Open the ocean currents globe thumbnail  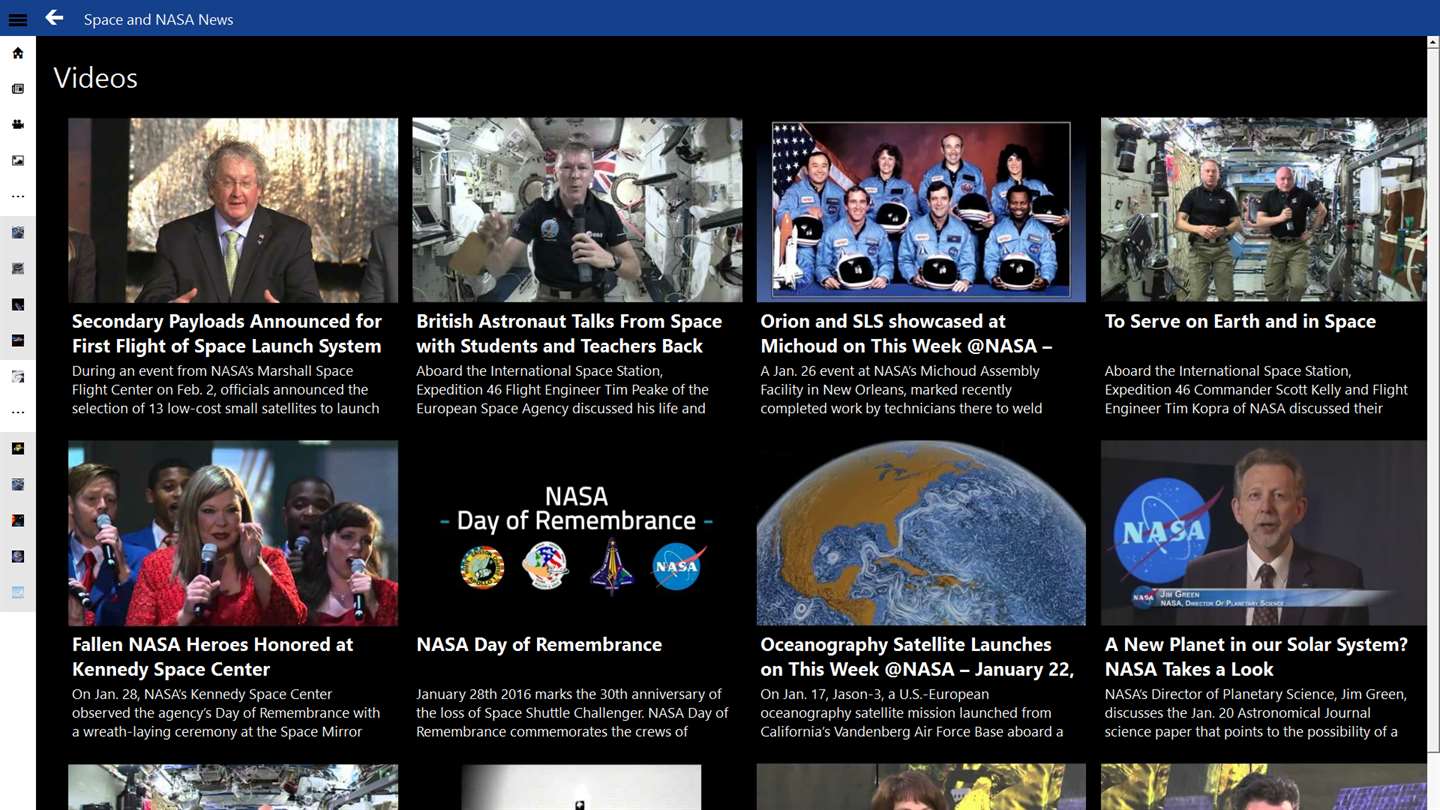tap(921, 533)
